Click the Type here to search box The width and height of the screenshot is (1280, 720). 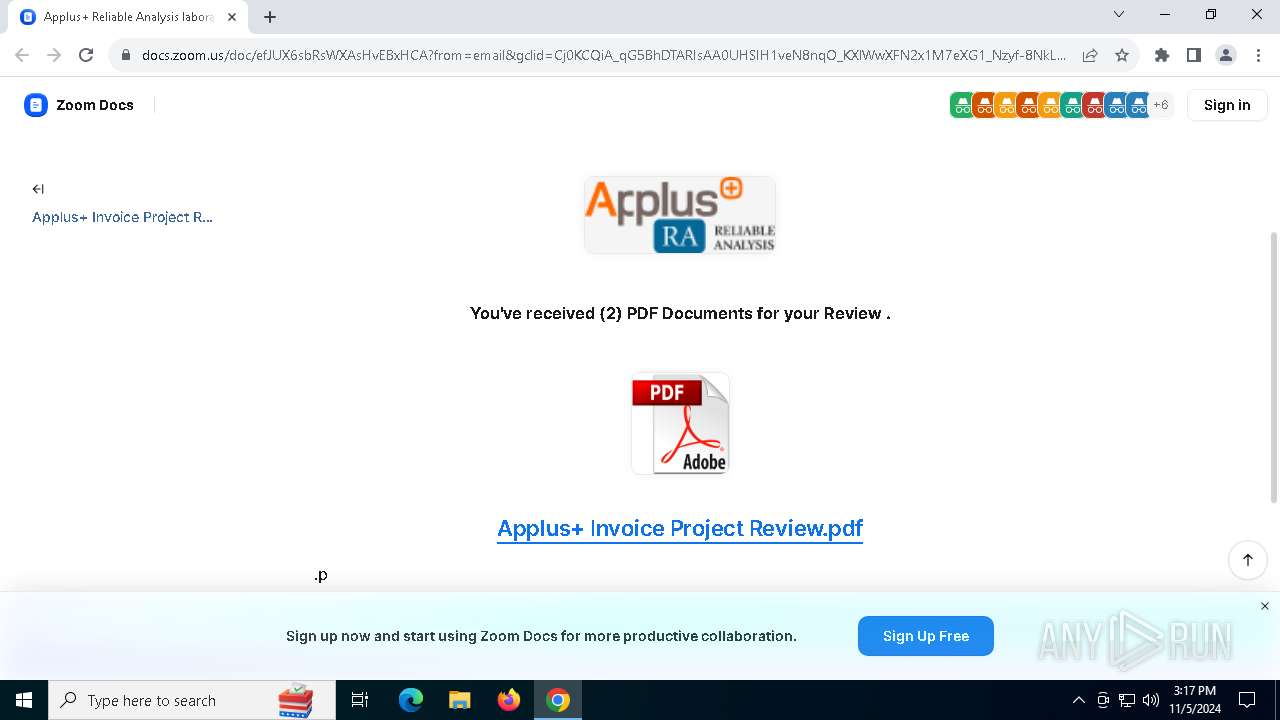click(x=192, y=700)
